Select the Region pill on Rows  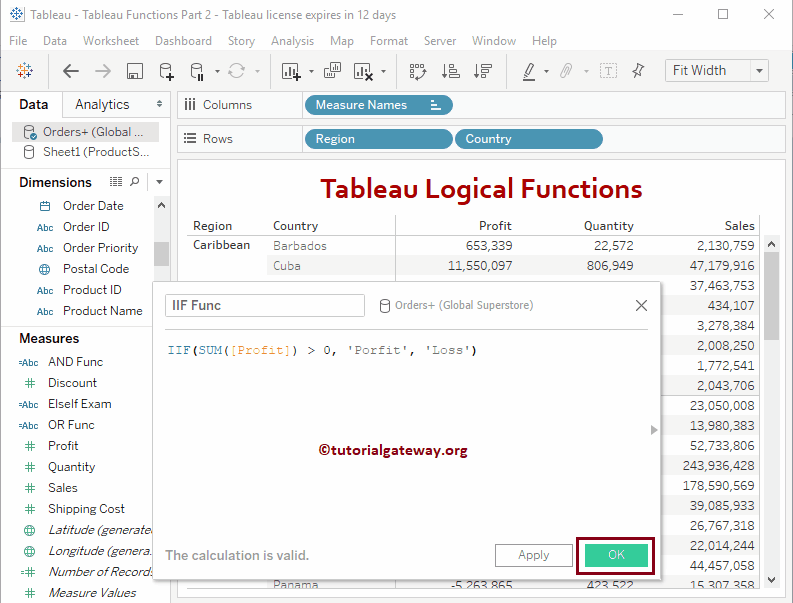(378, 139)
